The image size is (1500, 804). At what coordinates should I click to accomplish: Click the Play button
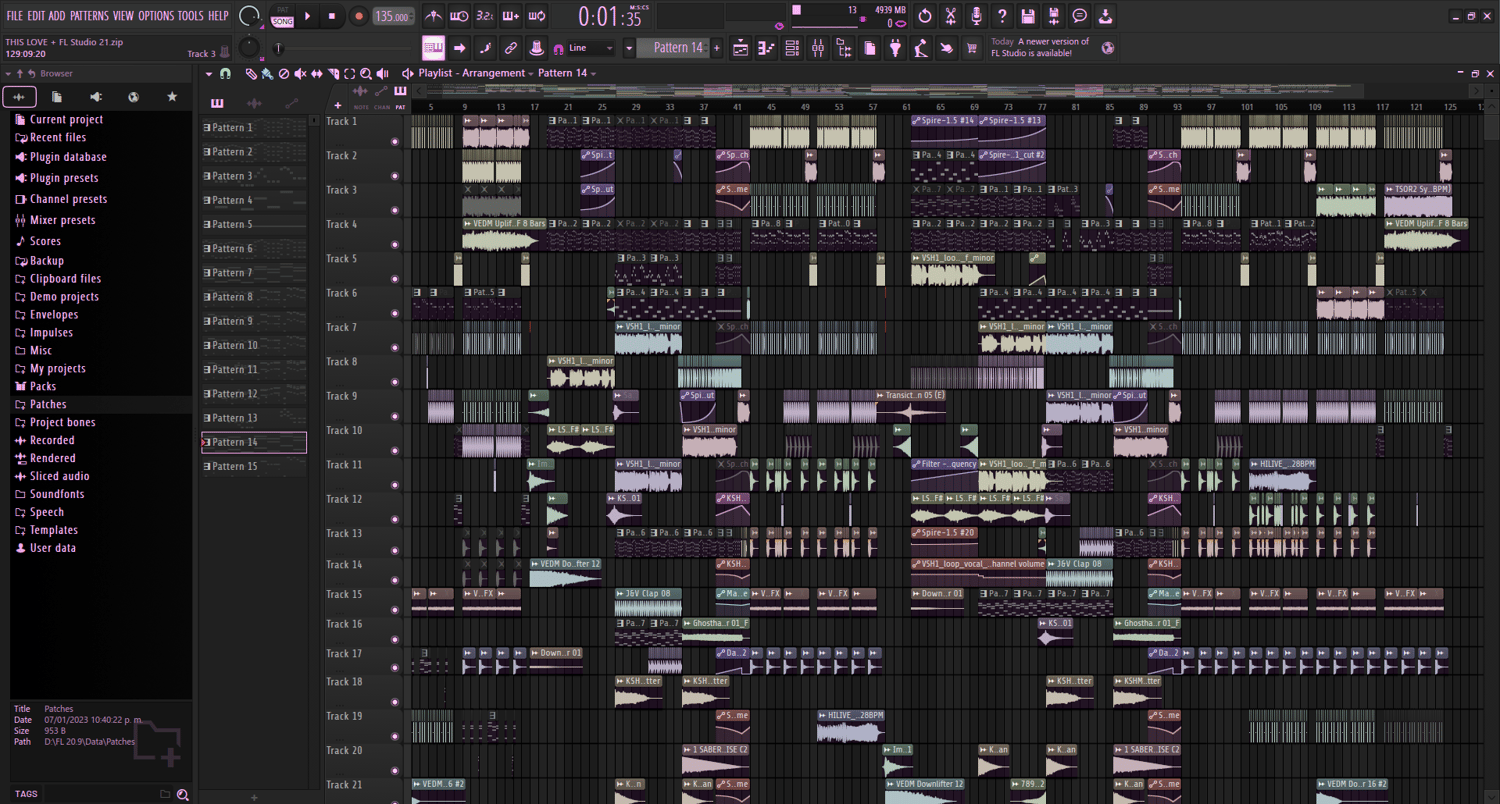[308, 16]
